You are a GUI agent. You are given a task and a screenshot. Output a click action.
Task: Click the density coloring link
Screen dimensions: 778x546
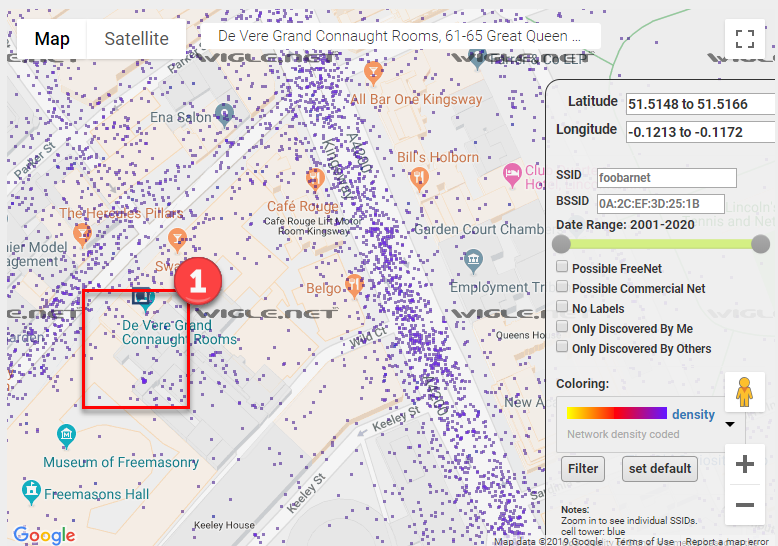point(693,414)
